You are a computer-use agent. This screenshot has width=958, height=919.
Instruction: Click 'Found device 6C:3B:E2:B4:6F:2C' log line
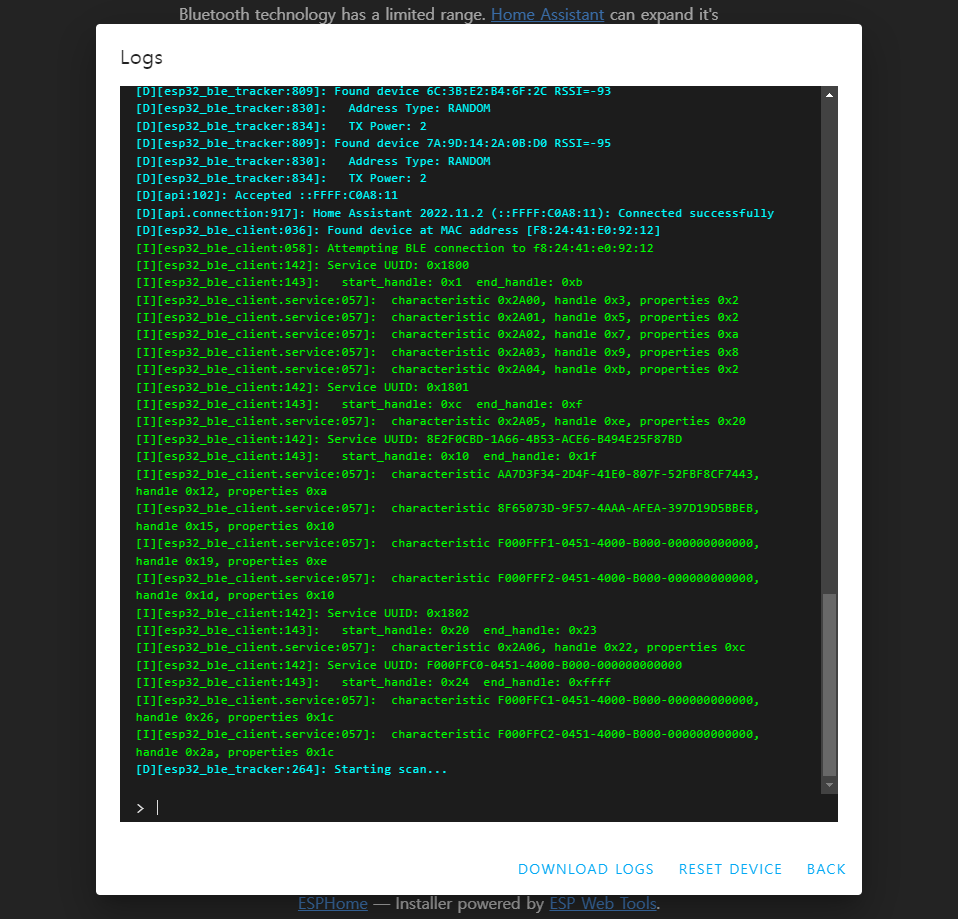click(x=373, y=91)
